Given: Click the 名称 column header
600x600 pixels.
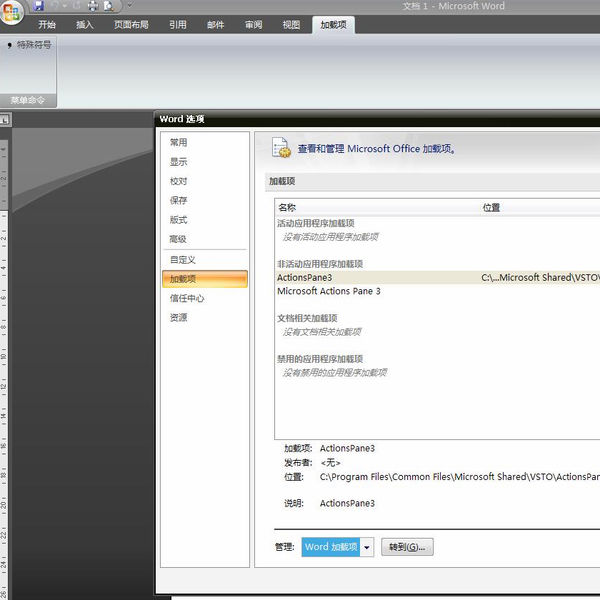Looking at the screenshot, I should pyautogui.click(x=287, y=207).
